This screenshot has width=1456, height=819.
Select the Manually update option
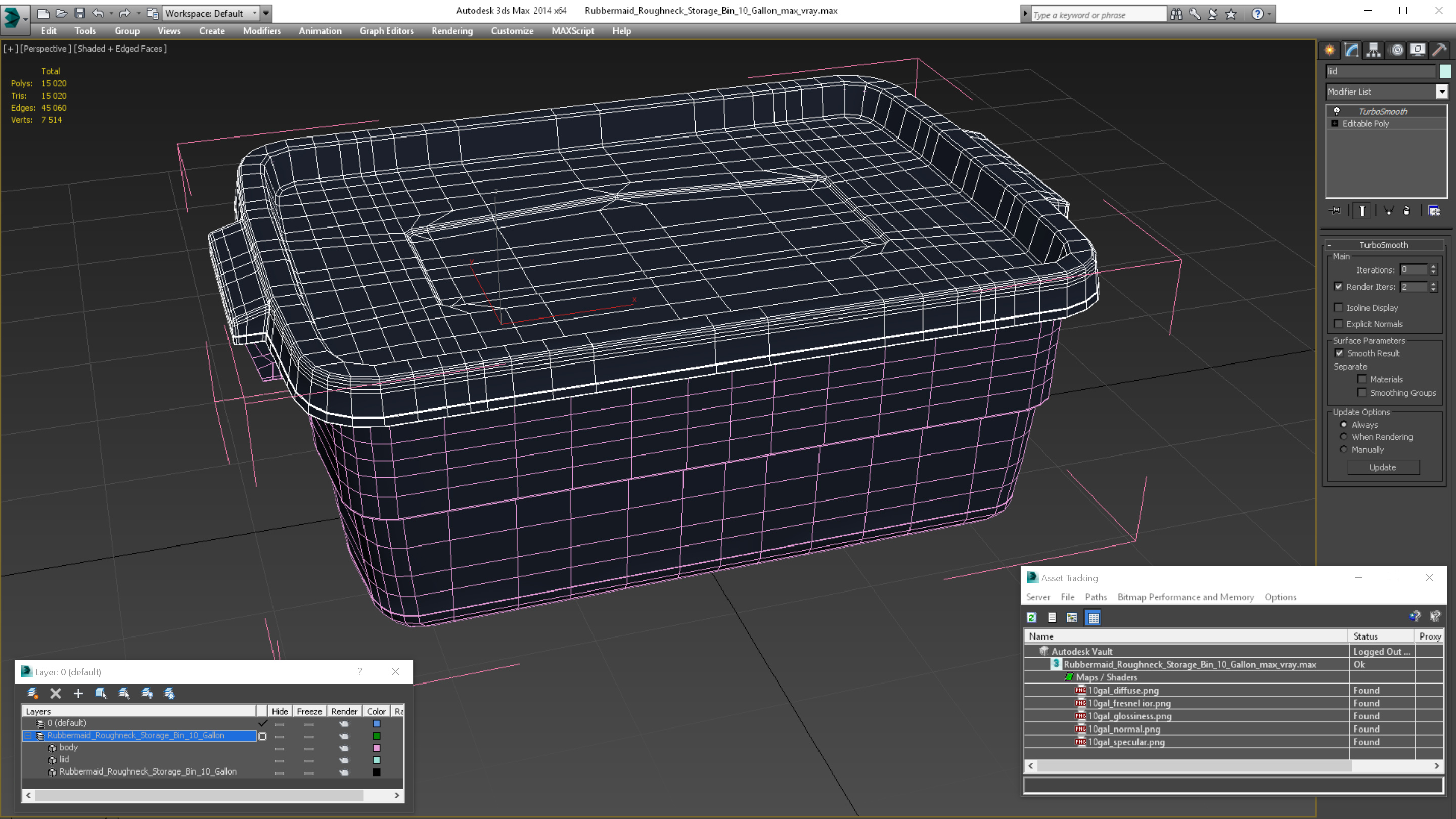tap(1344, 450)
